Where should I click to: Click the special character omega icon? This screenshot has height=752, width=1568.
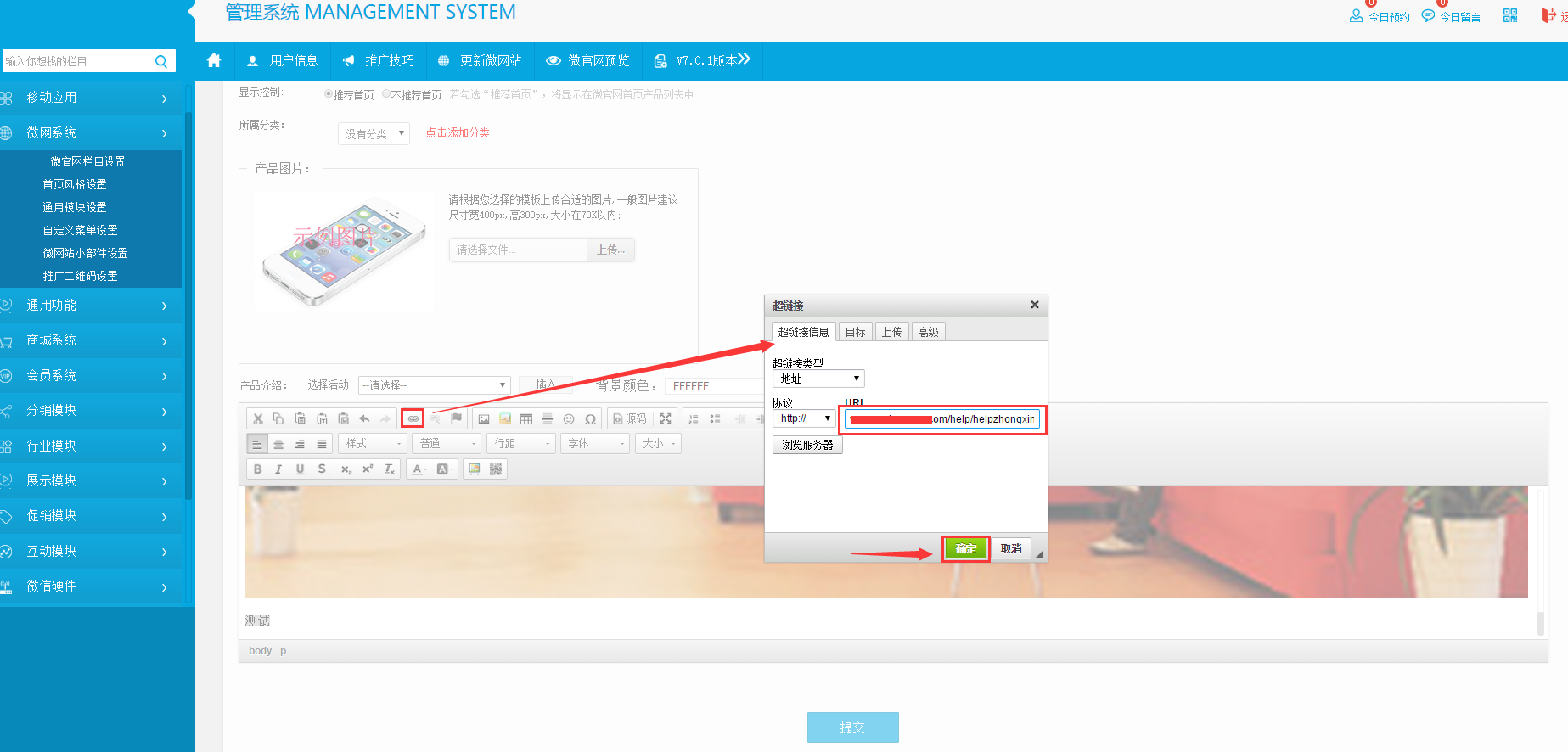pyautogui.click(x=590, y=418)
